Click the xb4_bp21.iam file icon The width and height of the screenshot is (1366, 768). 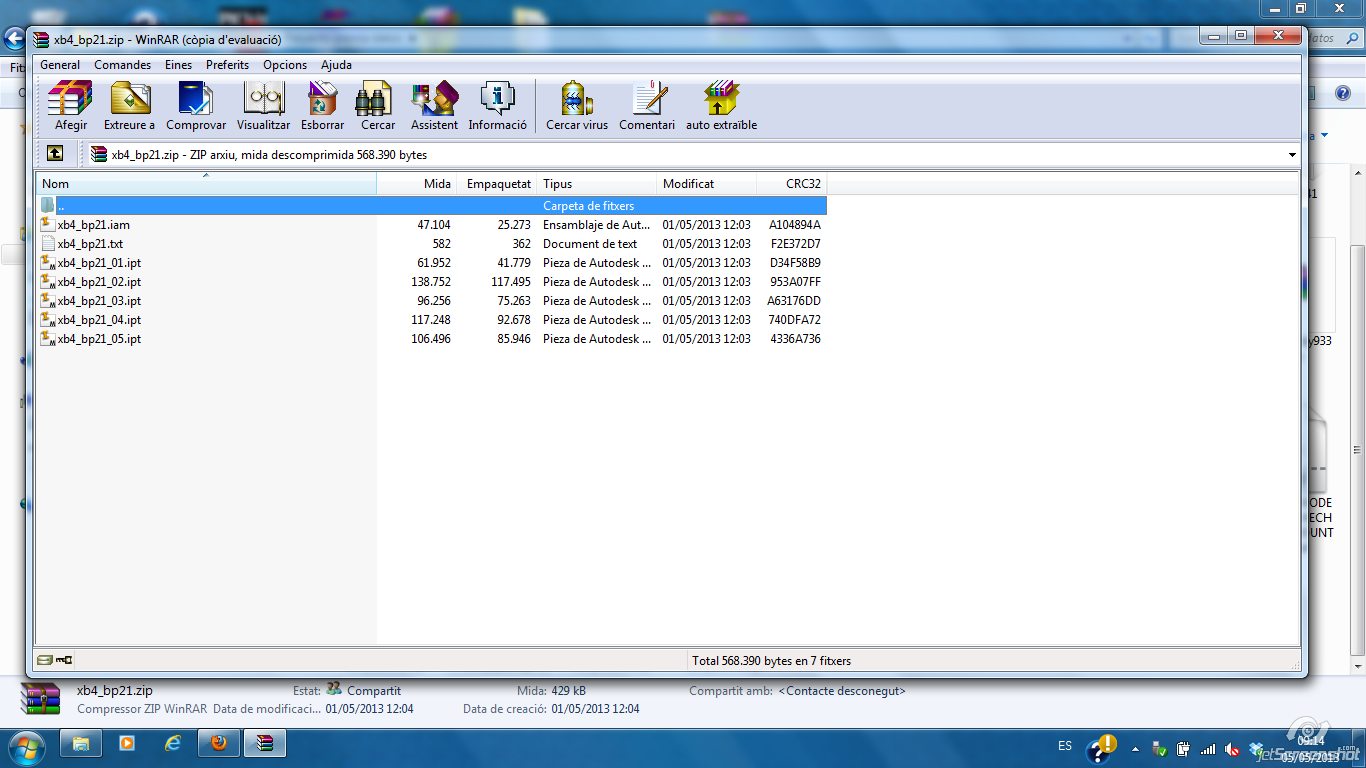point(48,224)
